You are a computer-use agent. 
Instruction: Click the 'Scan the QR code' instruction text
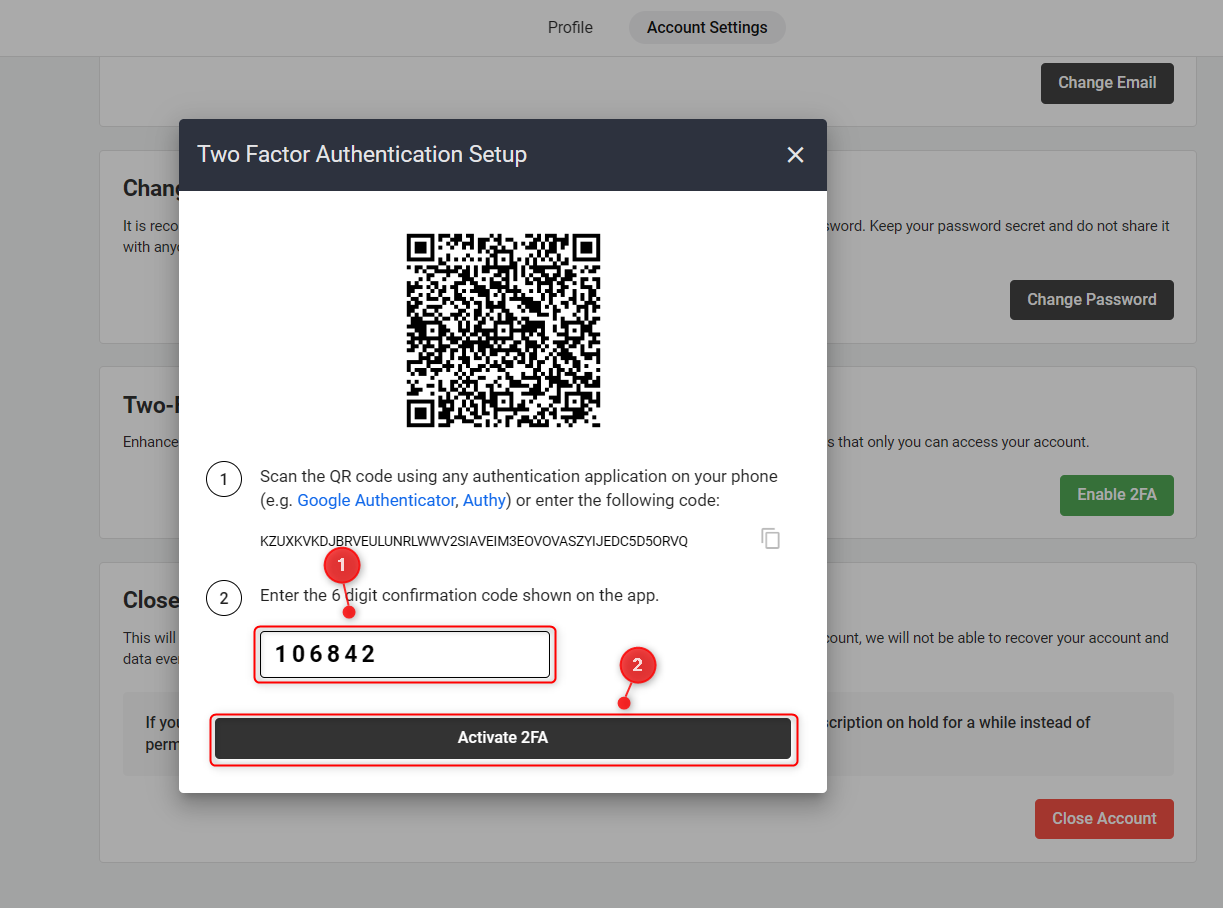point(519,488)
